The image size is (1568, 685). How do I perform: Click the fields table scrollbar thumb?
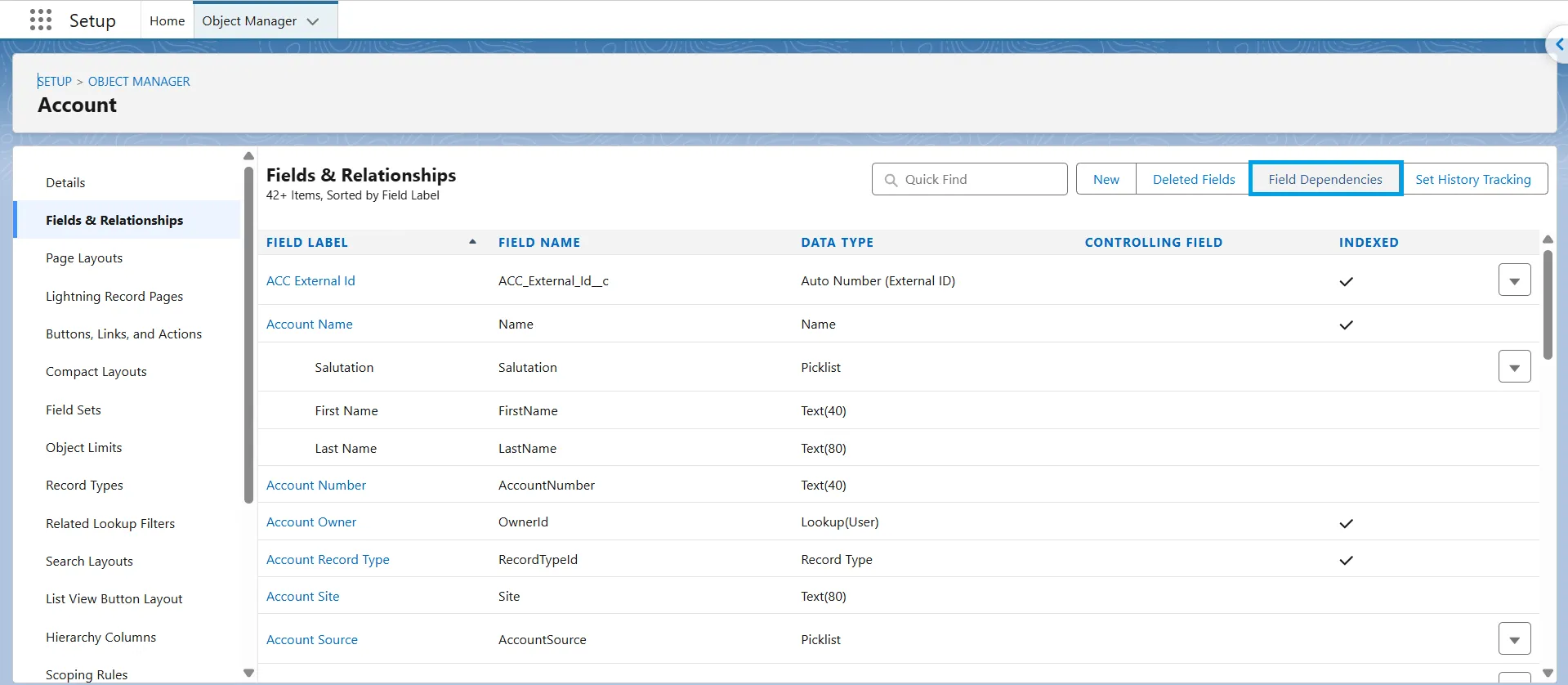pyautogui.click(x=1548, y=305)
